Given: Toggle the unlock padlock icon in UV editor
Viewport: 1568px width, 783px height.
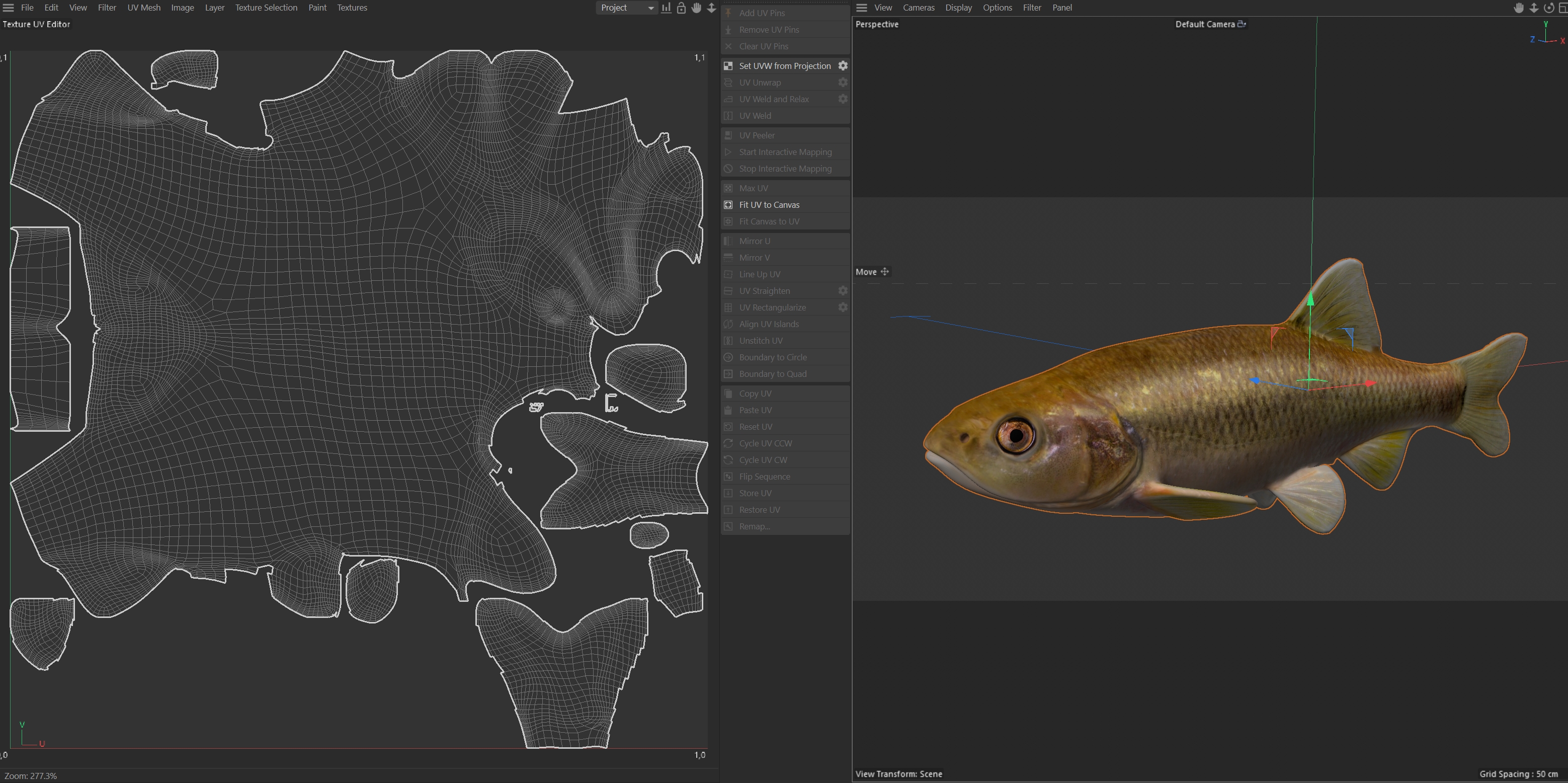Looking at the screenshot, I should coord(681,8).
